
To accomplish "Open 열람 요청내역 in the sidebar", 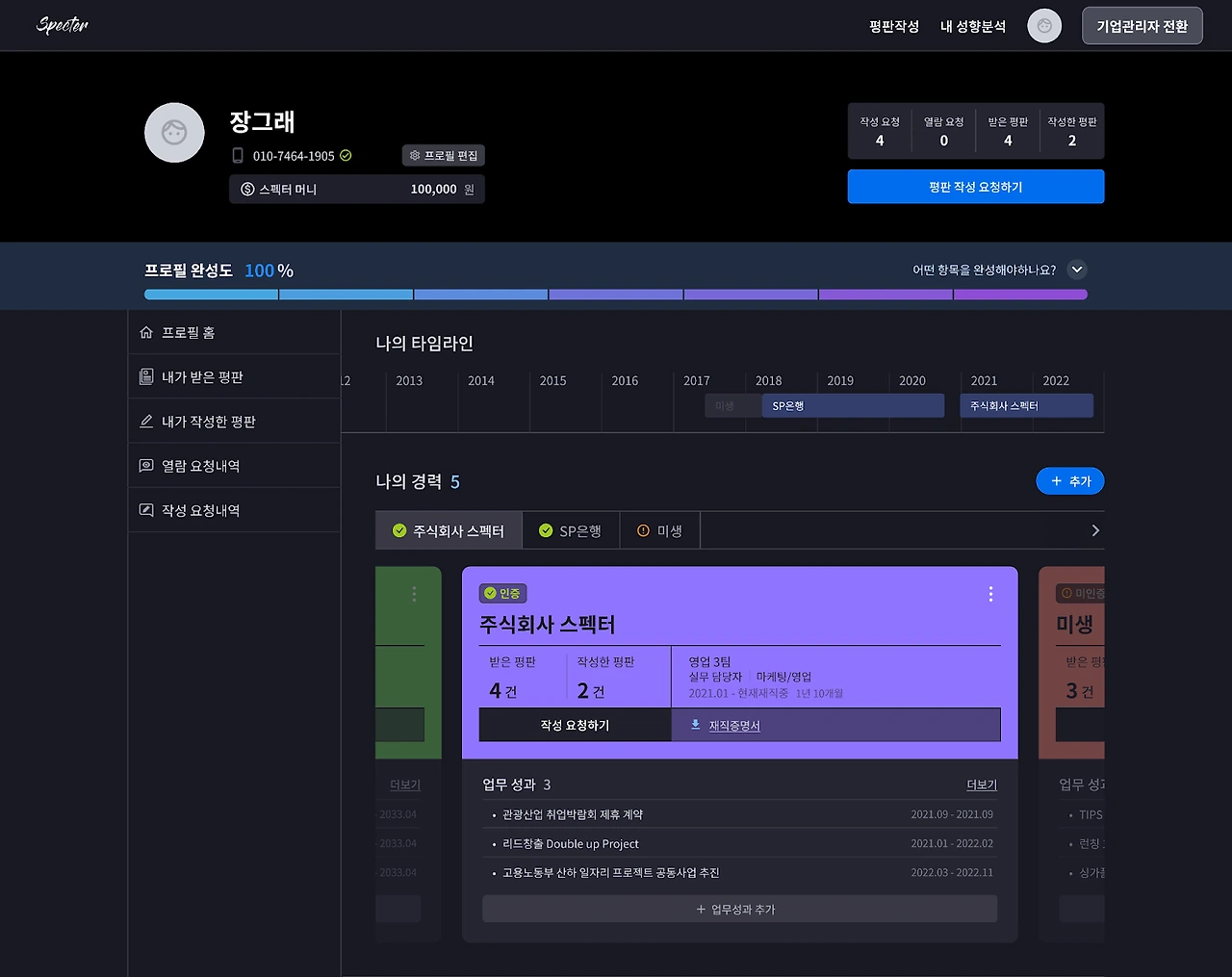I will 234,466.
